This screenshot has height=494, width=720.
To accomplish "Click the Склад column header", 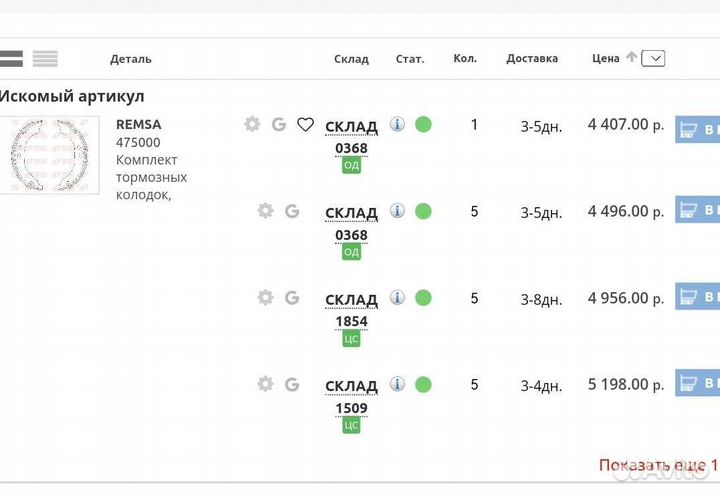I will tap(351, 59).
